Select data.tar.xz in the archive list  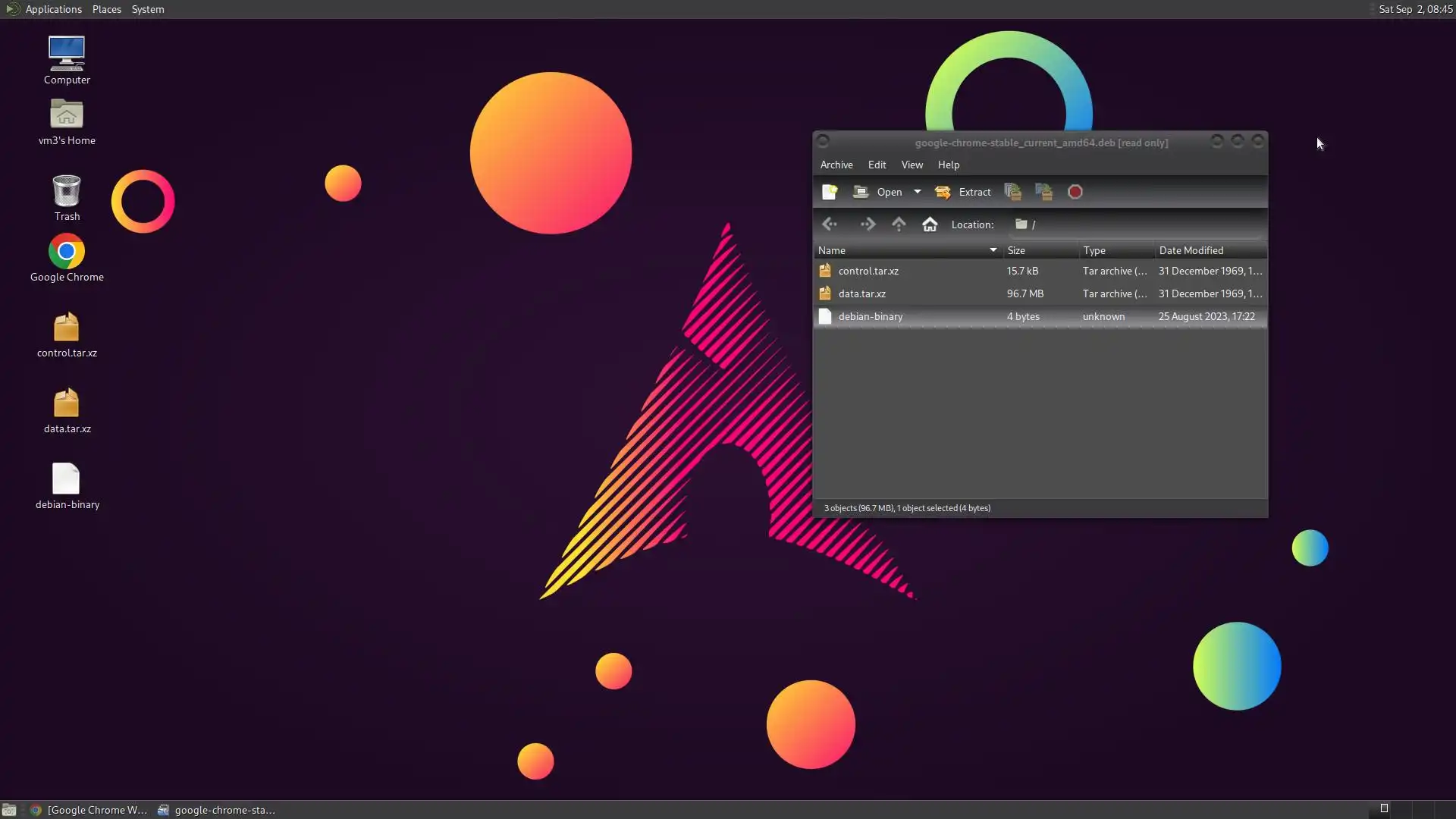862,293
